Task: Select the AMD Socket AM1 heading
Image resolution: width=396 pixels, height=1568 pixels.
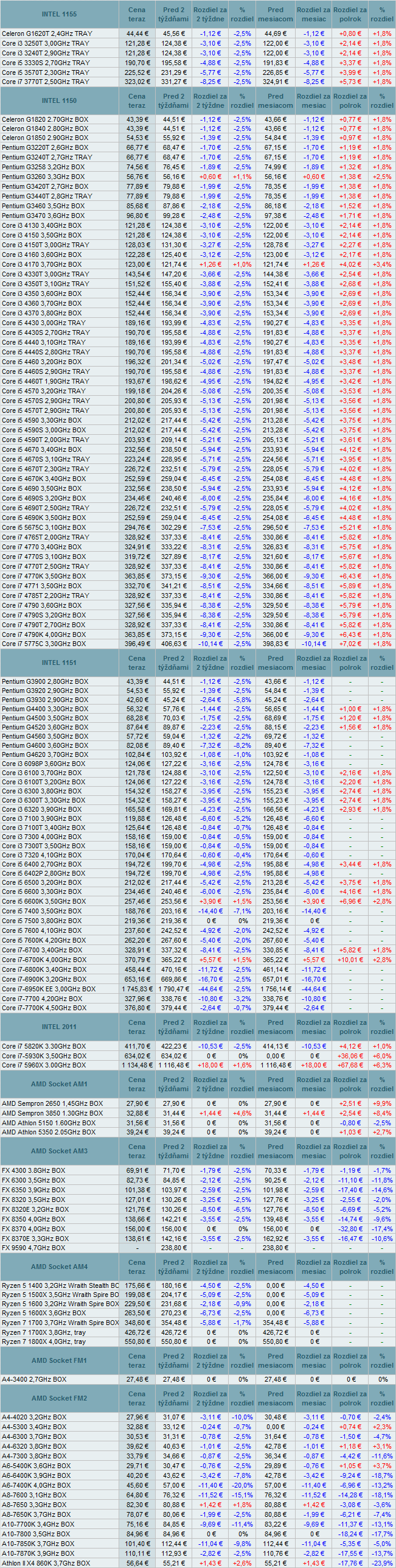Action: tap(59, 1084)
